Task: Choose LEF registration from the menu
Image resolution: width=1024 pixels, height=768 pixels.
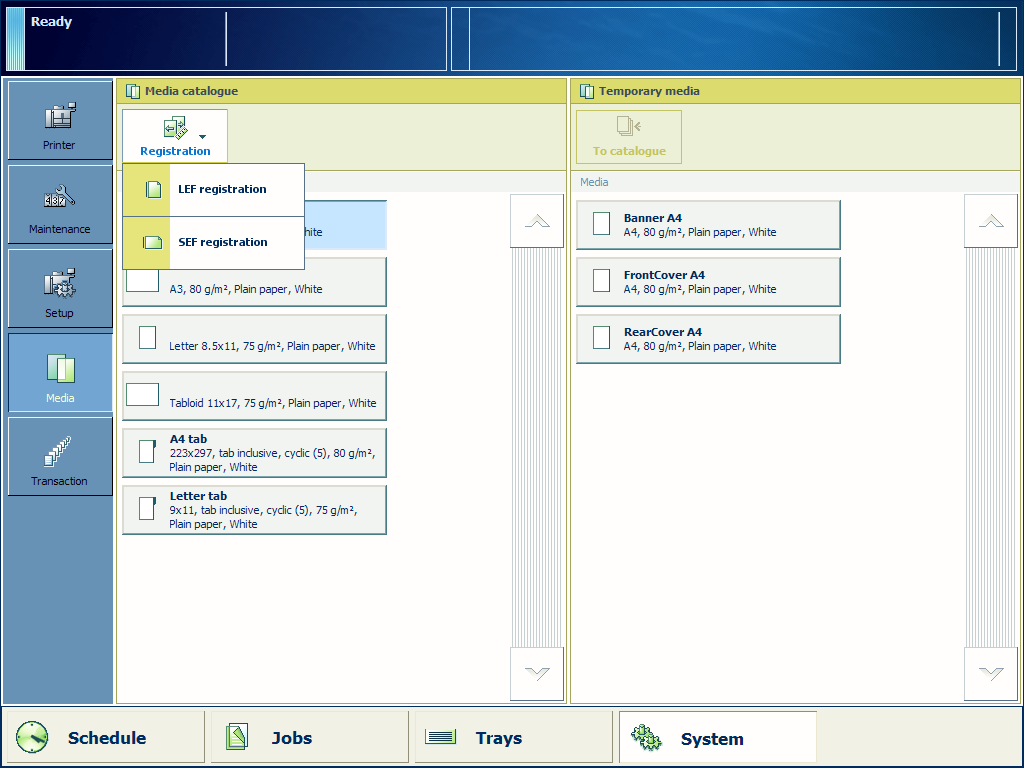Action: pos(222,190)
